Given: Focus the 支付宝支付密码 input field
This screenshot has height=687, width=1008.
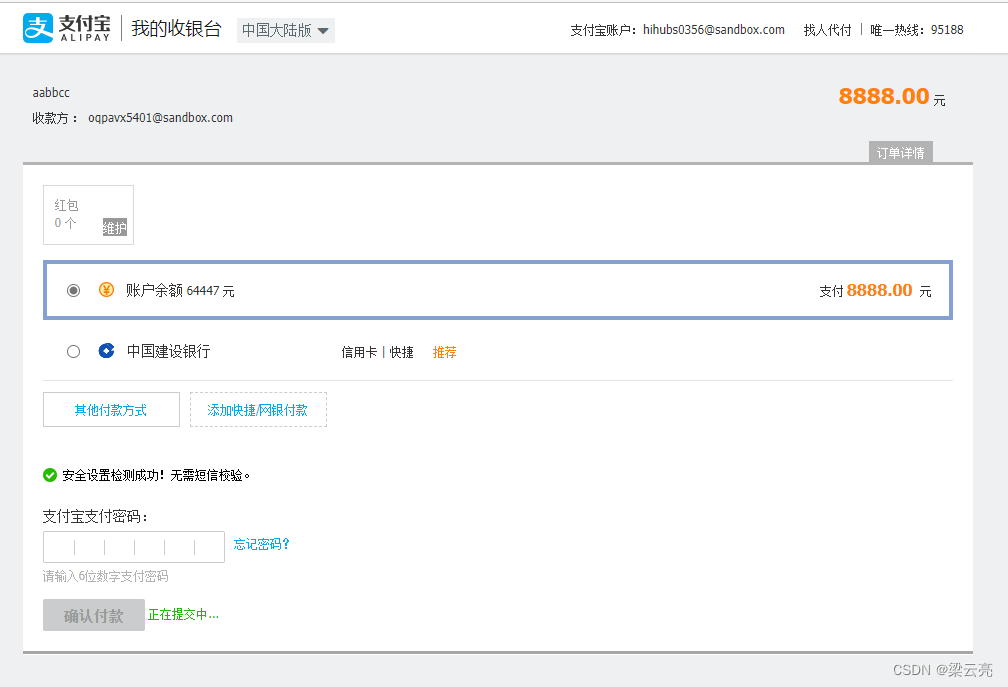Looking at the screenshot, I should tap(134, 547).
